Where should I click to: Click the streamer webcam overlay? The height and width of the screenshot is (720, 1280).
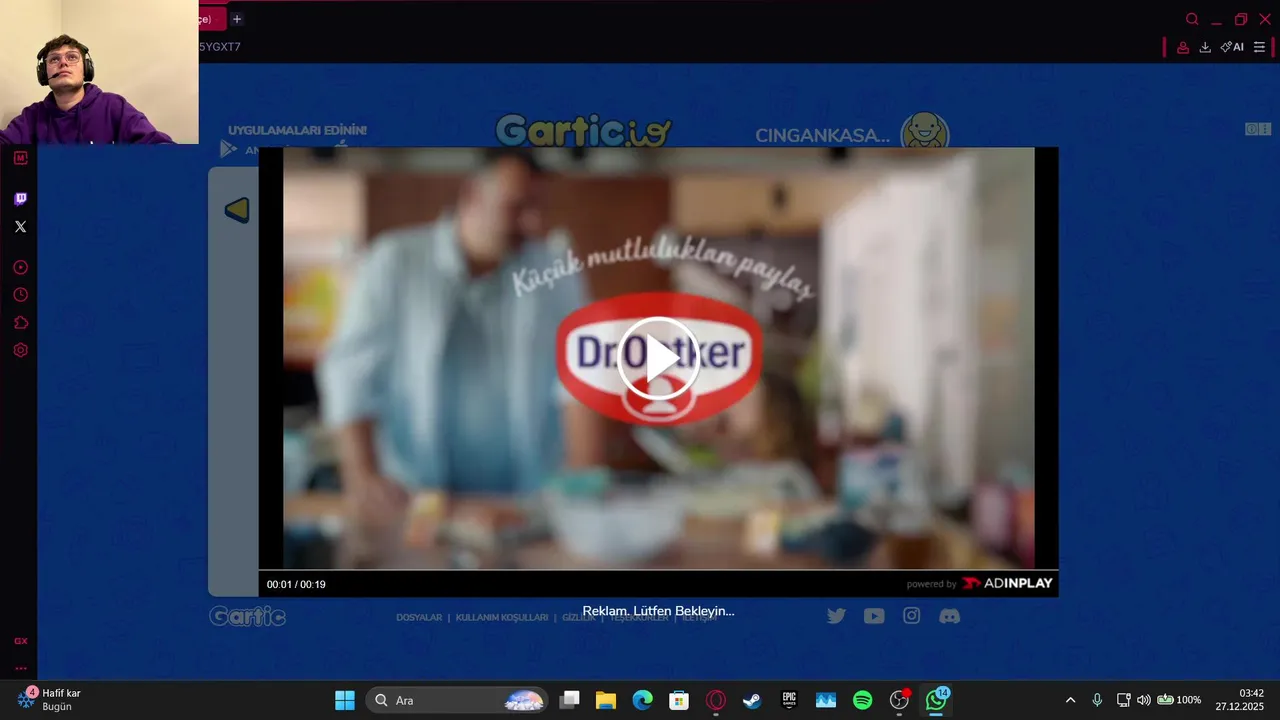[x=99, y=72]
